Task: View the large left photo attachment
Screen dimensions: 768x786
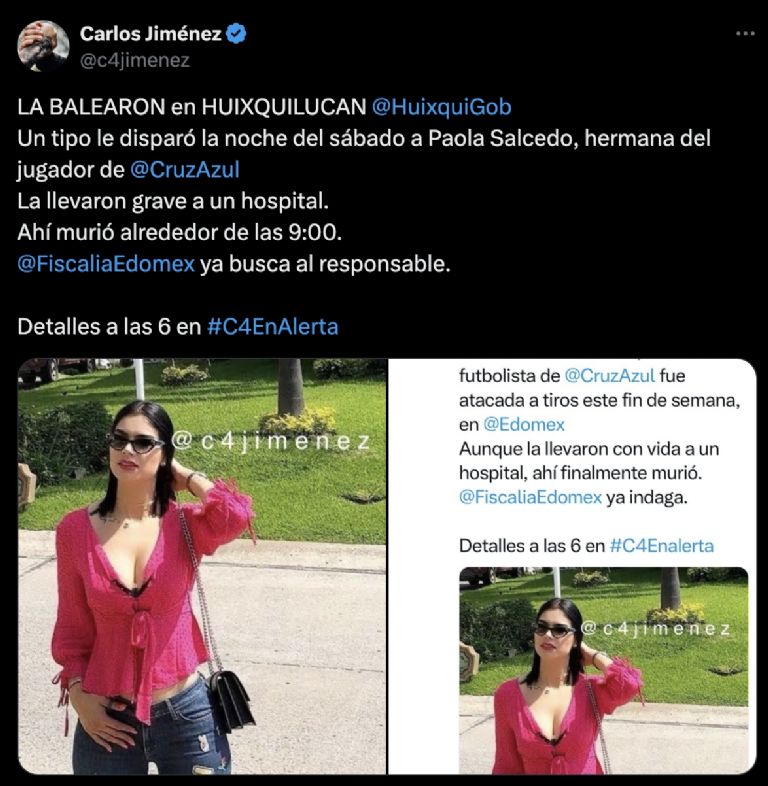Action: pyautogui.click(x=203, y=566)
